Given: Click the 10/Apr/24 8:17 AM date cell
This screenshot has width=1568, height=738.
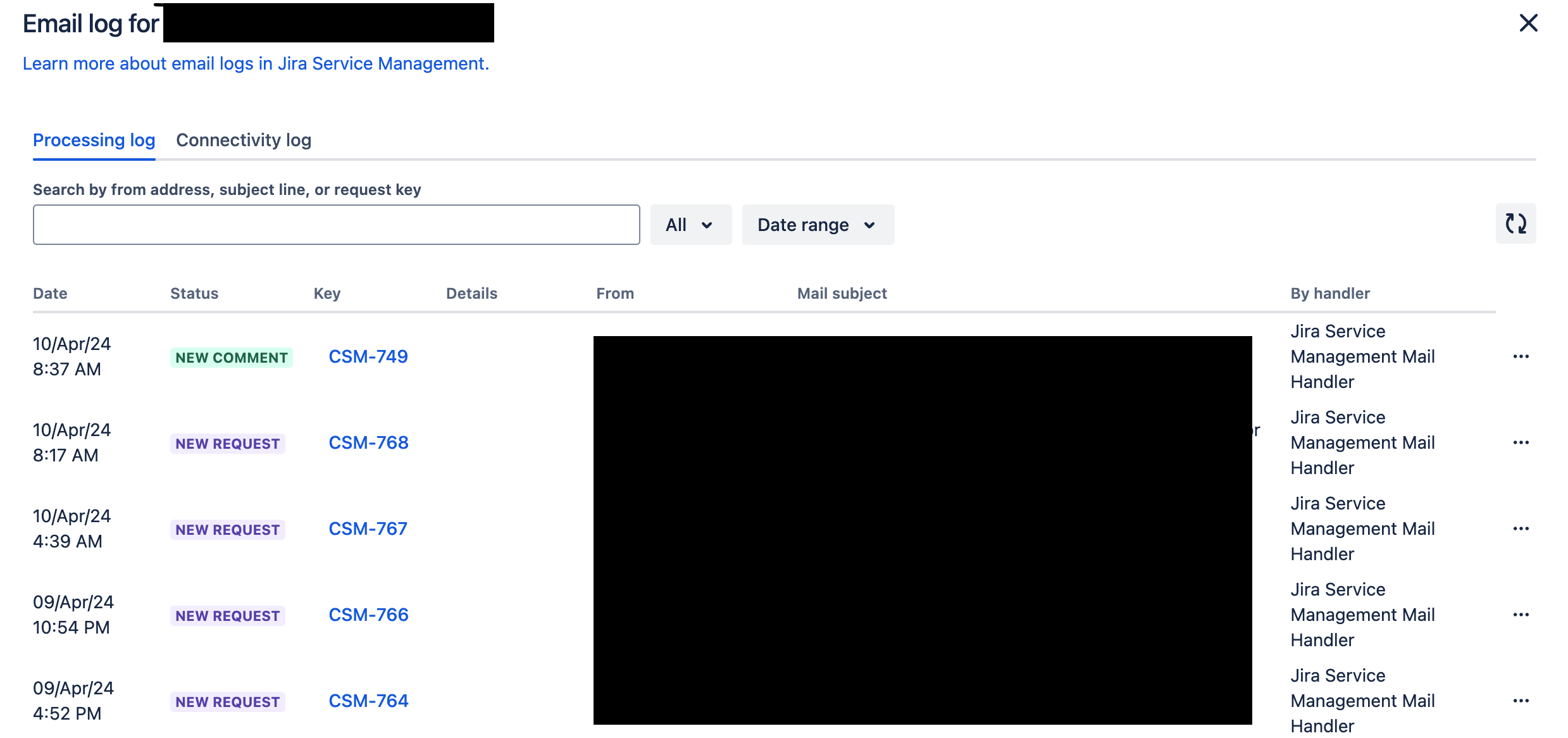Looking at the screenshot, I should pos(72,442).
